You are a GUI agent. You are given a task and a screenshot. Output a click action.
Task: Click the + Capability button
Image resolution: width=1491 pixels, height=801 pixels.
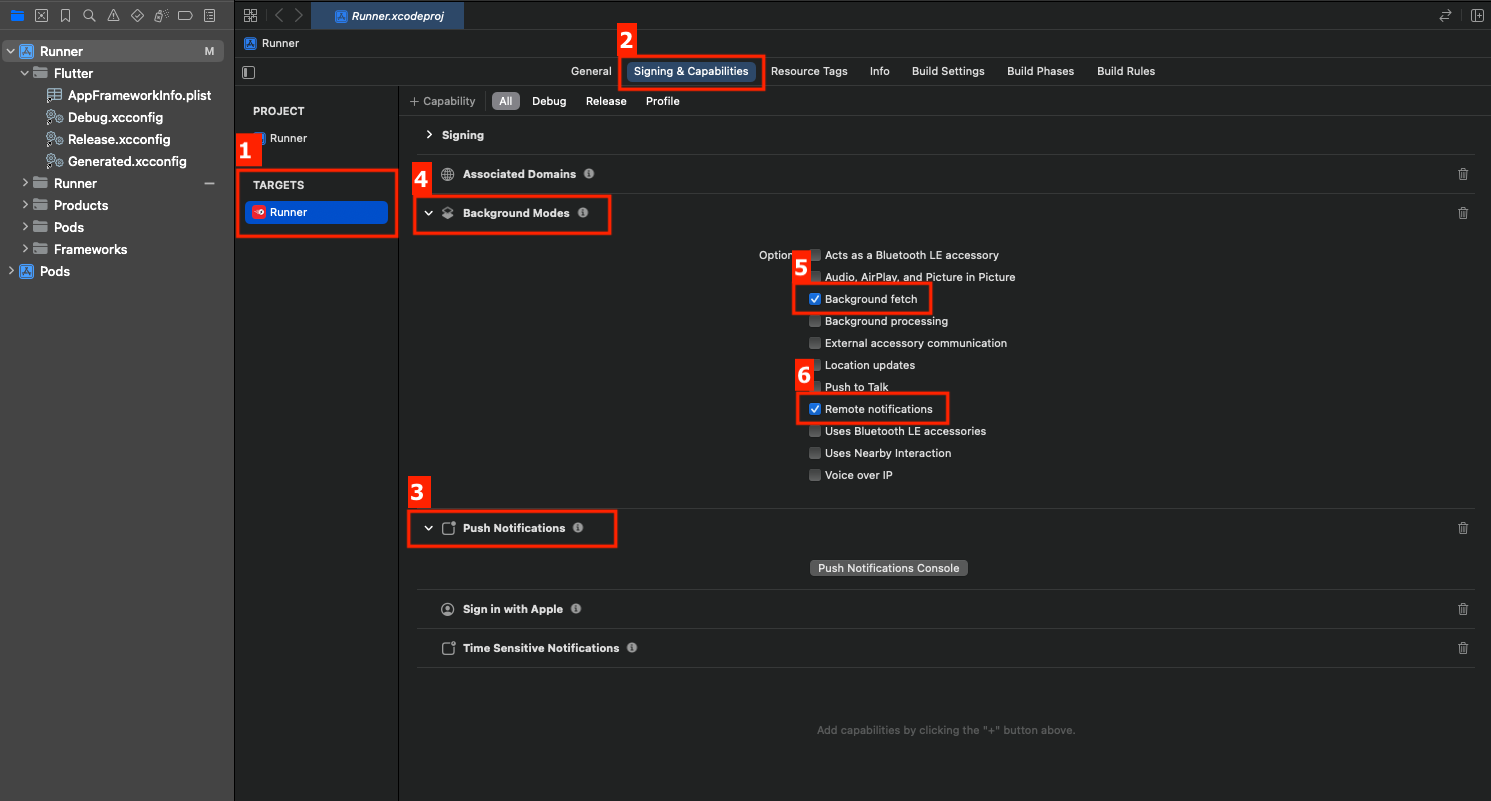pos(442,101)
